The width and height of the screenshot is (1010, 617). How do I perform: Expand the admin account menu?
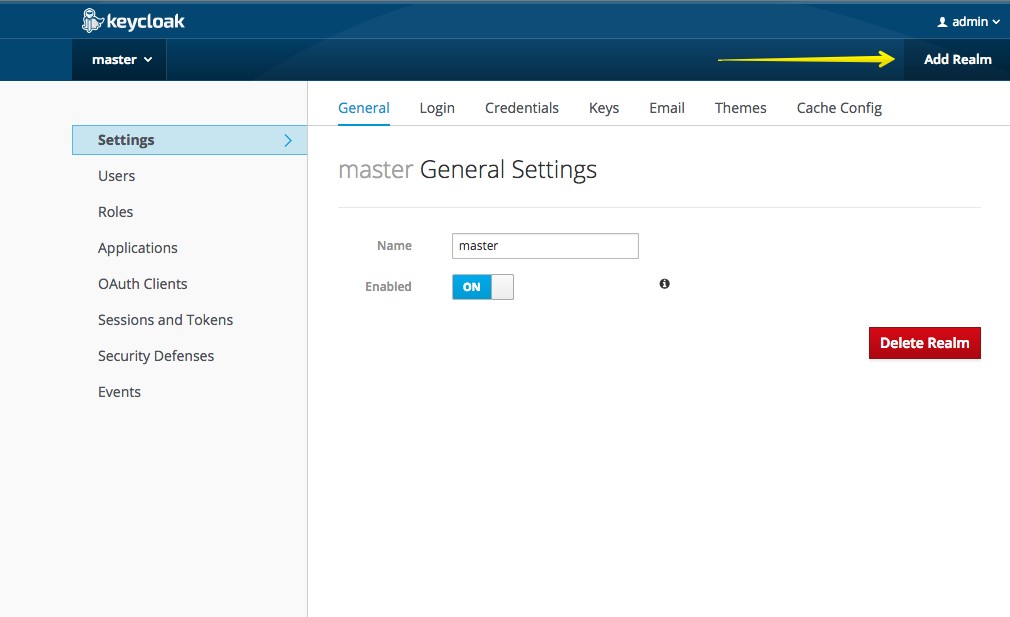pyautogui.click(x=968, y=21)
